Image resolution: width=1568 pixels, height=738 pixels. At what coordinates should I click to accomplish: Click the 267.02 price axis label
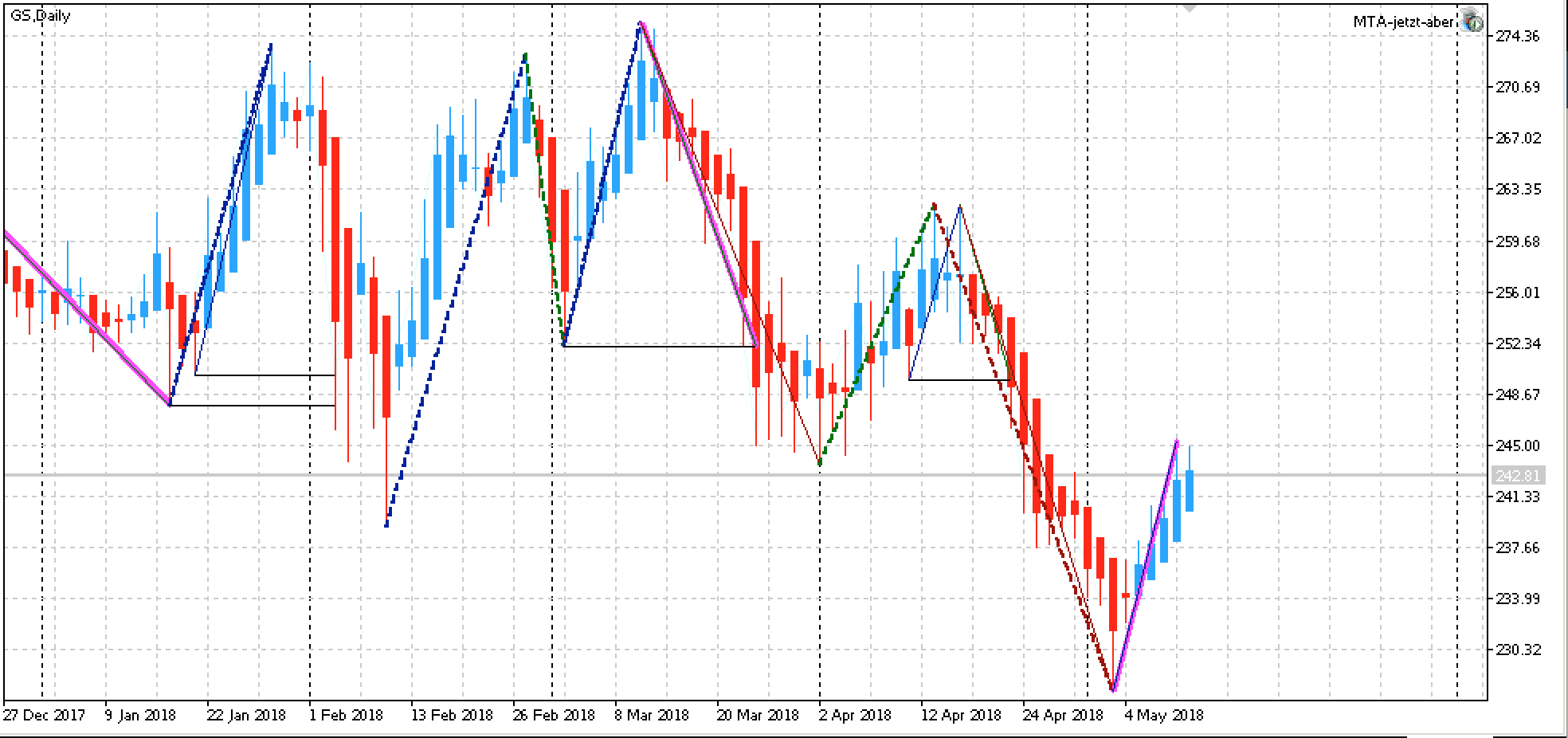point(1518,138)
